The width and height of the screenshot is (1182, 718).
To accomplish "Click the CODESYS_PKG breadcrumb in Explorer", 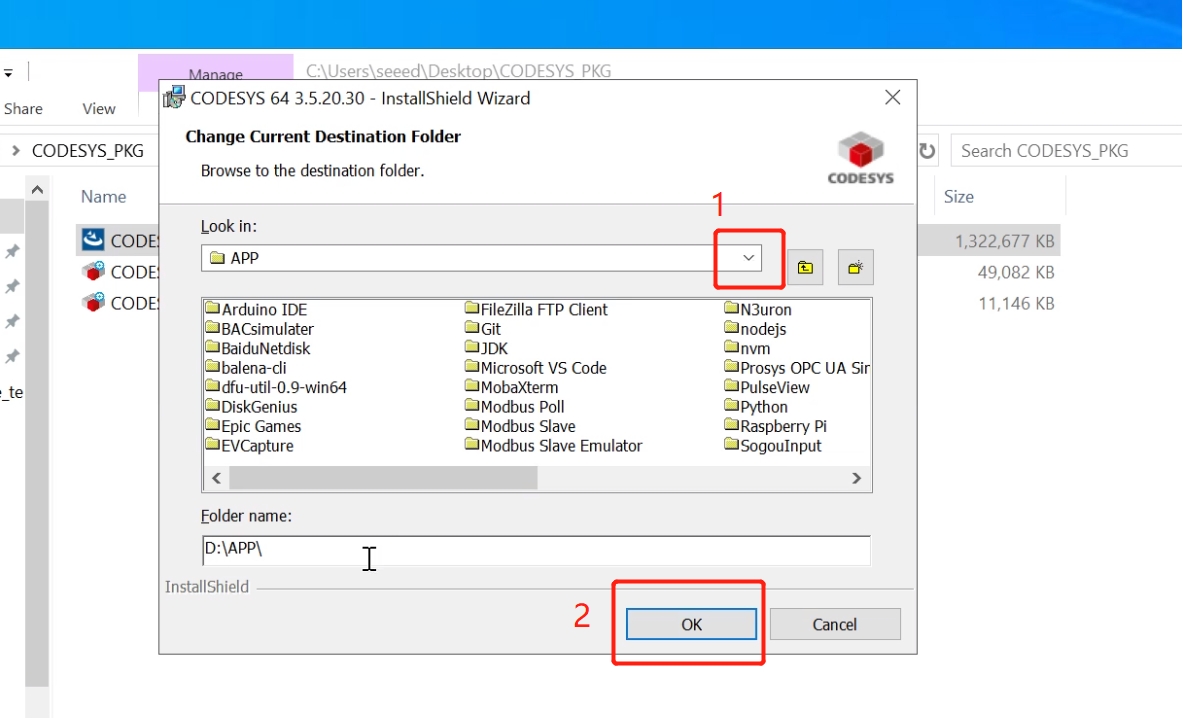I will pyautogui.click(x=87, y=151).
